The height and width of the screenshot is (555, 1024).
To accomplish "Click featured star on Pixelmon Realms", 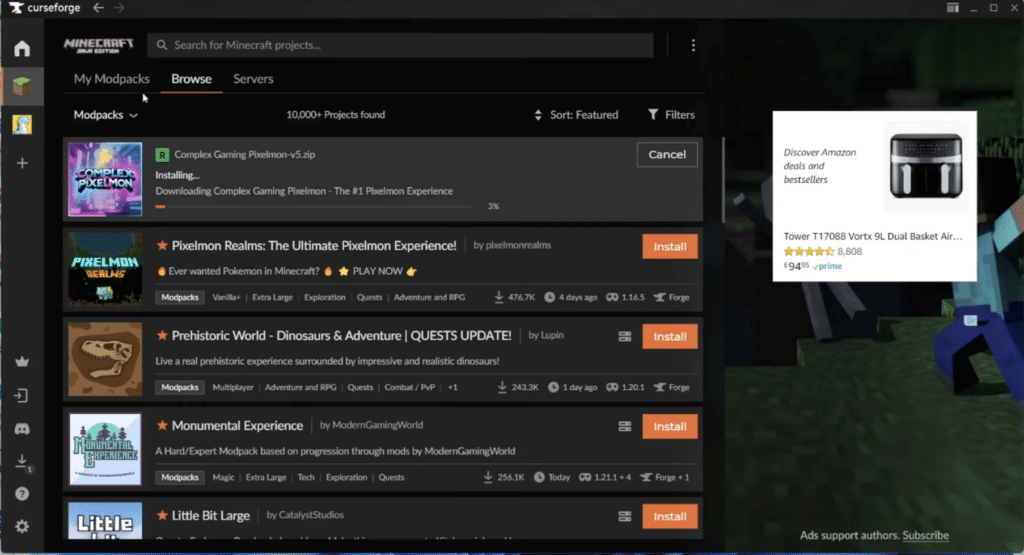I will coord(162,246).
